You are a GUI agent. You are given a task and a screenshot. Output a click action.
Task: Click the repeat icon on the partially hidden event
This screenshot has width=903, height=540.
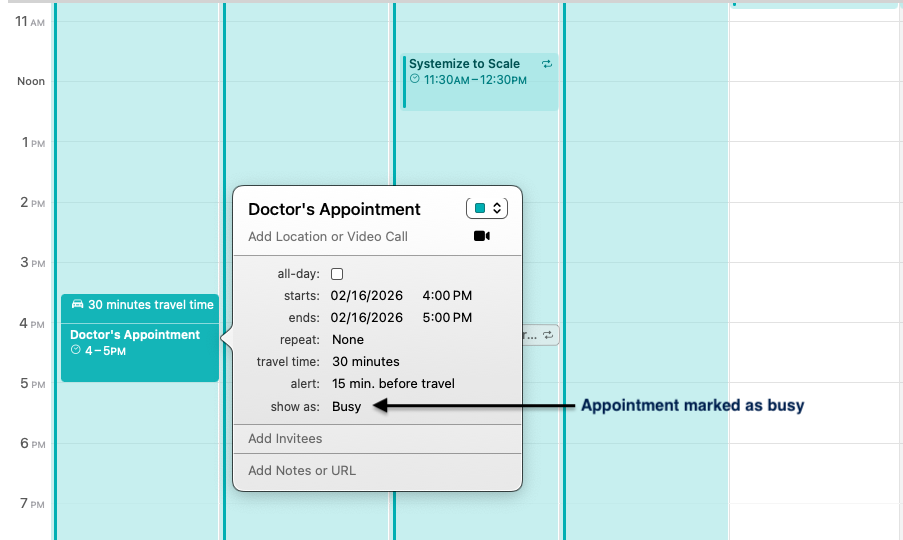[548, 335]
